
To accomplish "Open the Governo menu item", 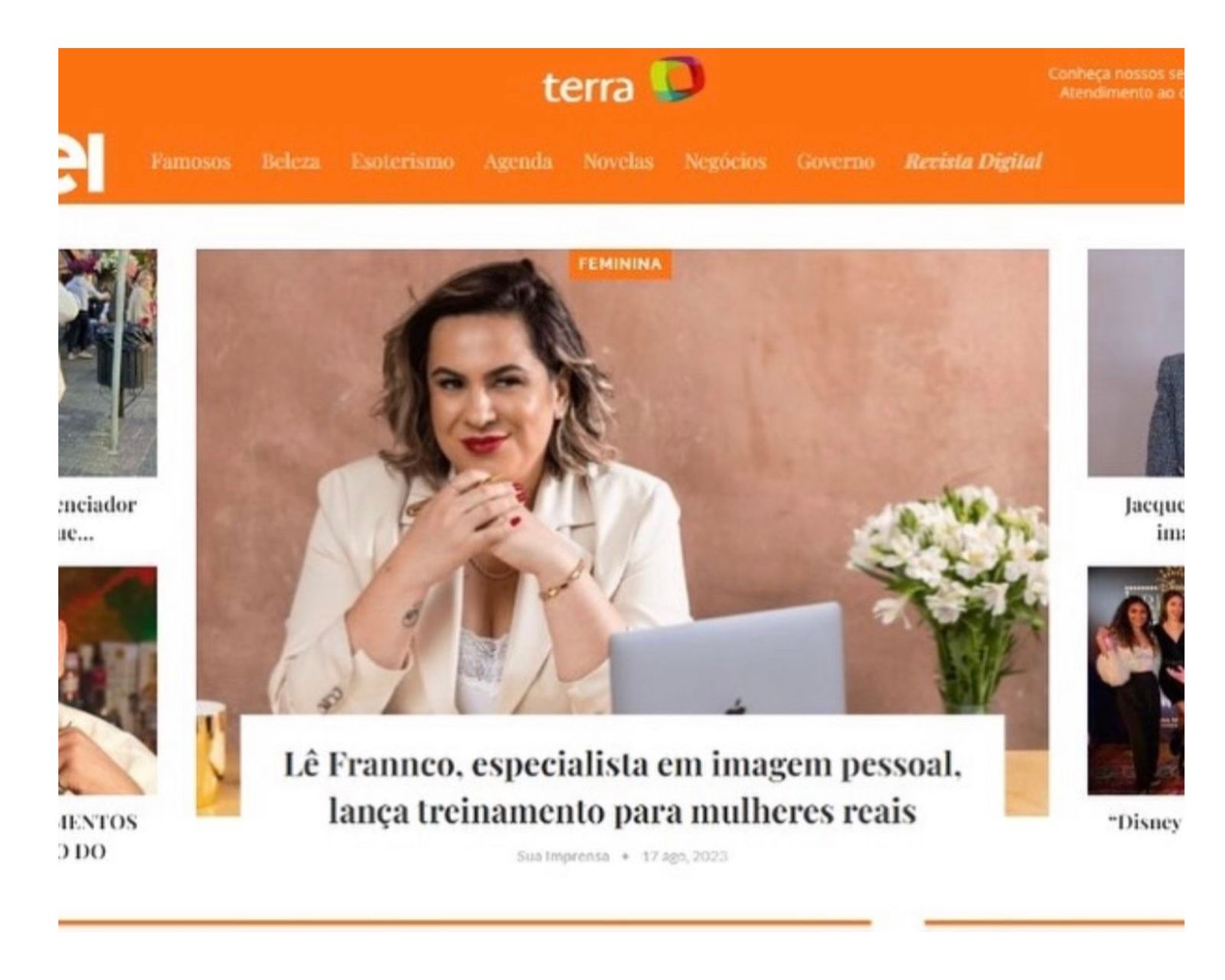I will [x=835, y=162].
